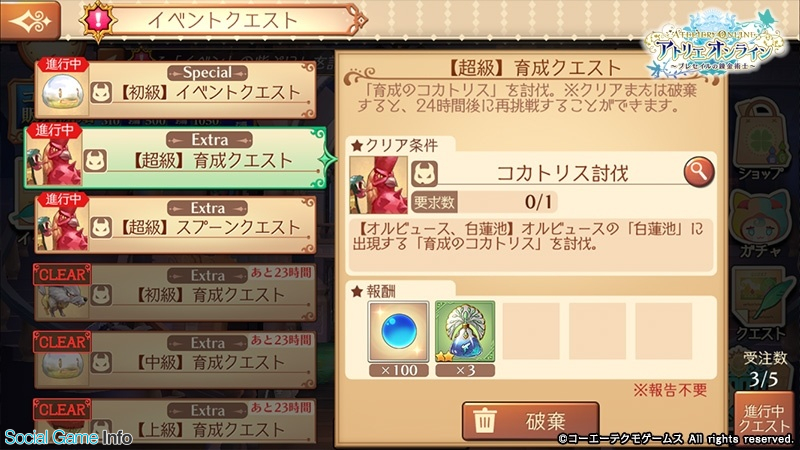Open the 進行中クエスト button
Screen dimensions: 800x450
pos(764,419)
